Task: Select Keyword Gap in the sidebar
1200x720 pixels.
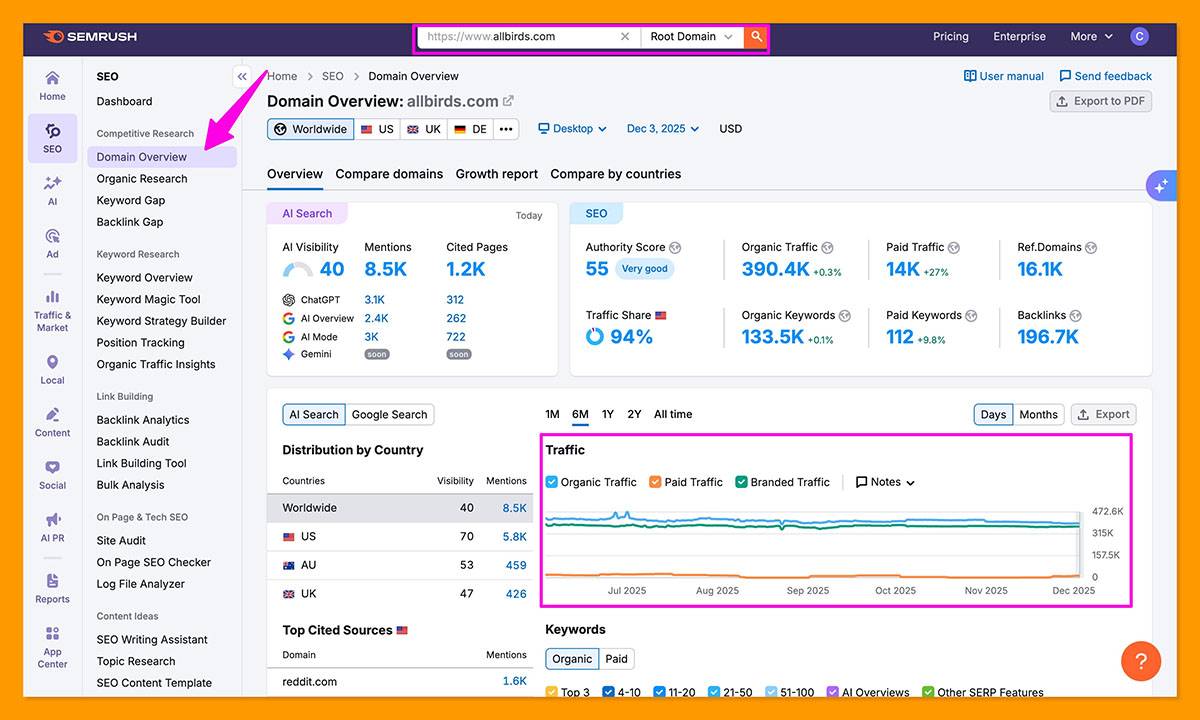Action: (x=131, y=200)
